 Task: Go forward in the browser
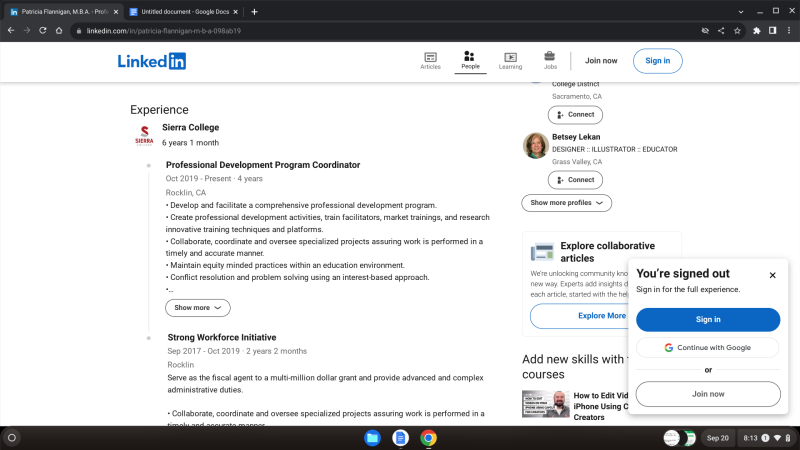coord(27,31)
